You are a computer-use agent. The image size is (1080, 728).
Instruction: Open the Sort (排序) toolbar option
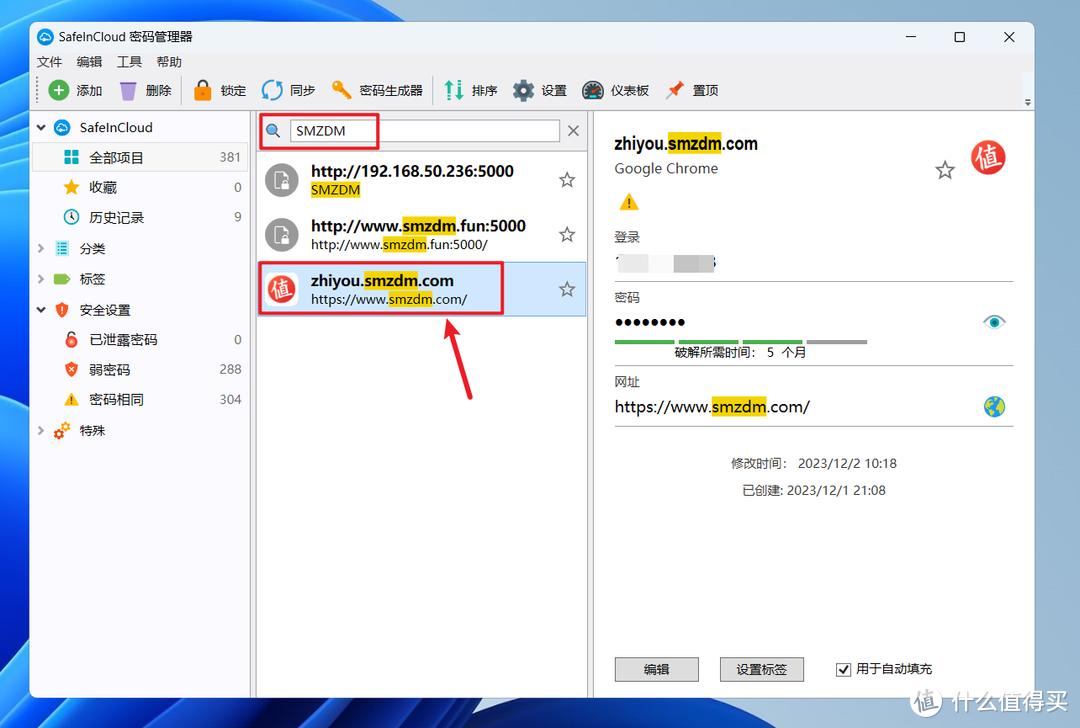coord(454,90)
